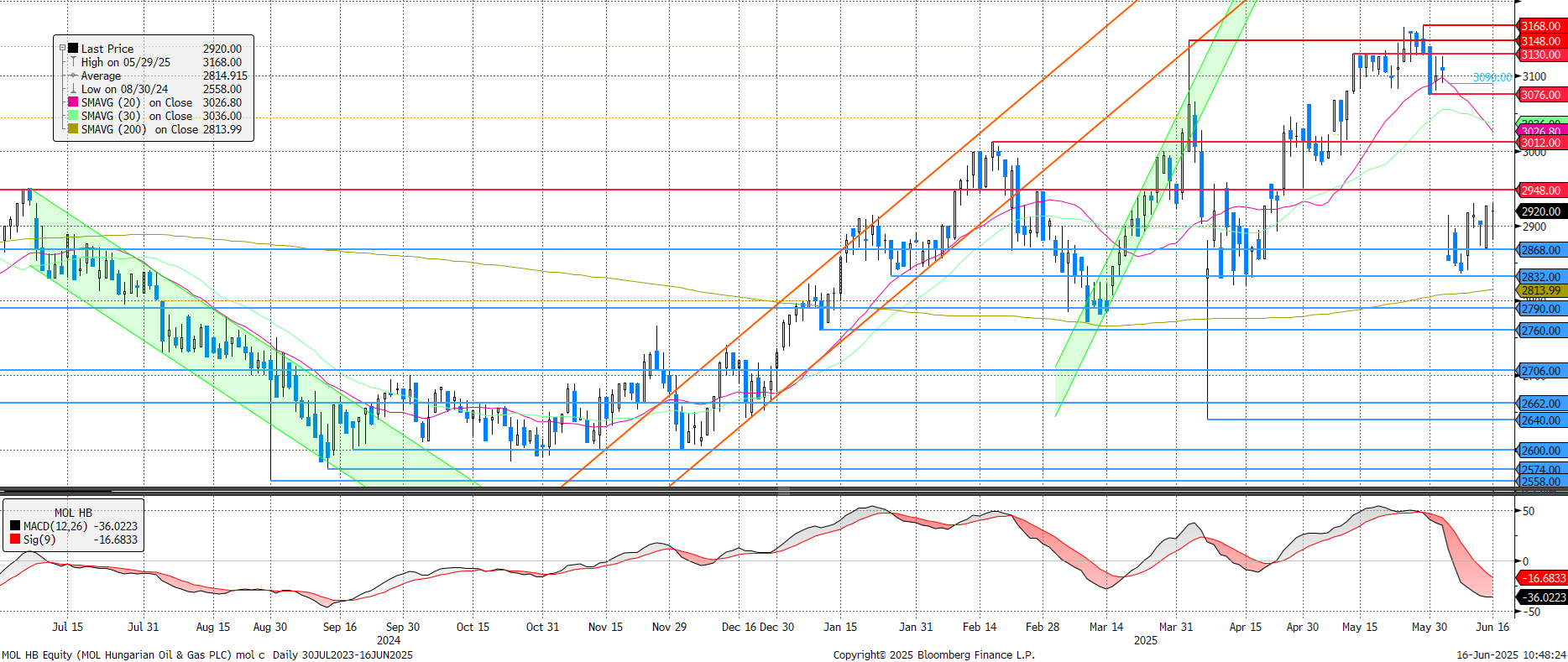1568x662 pixels.
Task: Click the red 3130.00 price tag
Action: pyautogui.click(x=1542, y=55)
